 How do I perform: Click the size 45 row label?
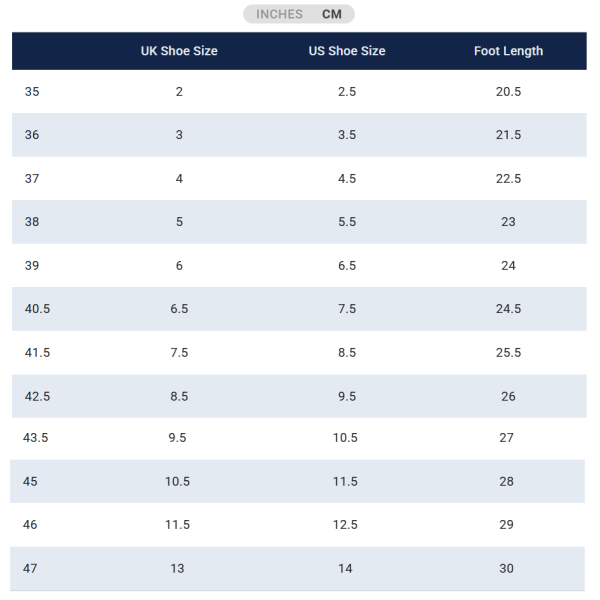(x=31, y=482)
